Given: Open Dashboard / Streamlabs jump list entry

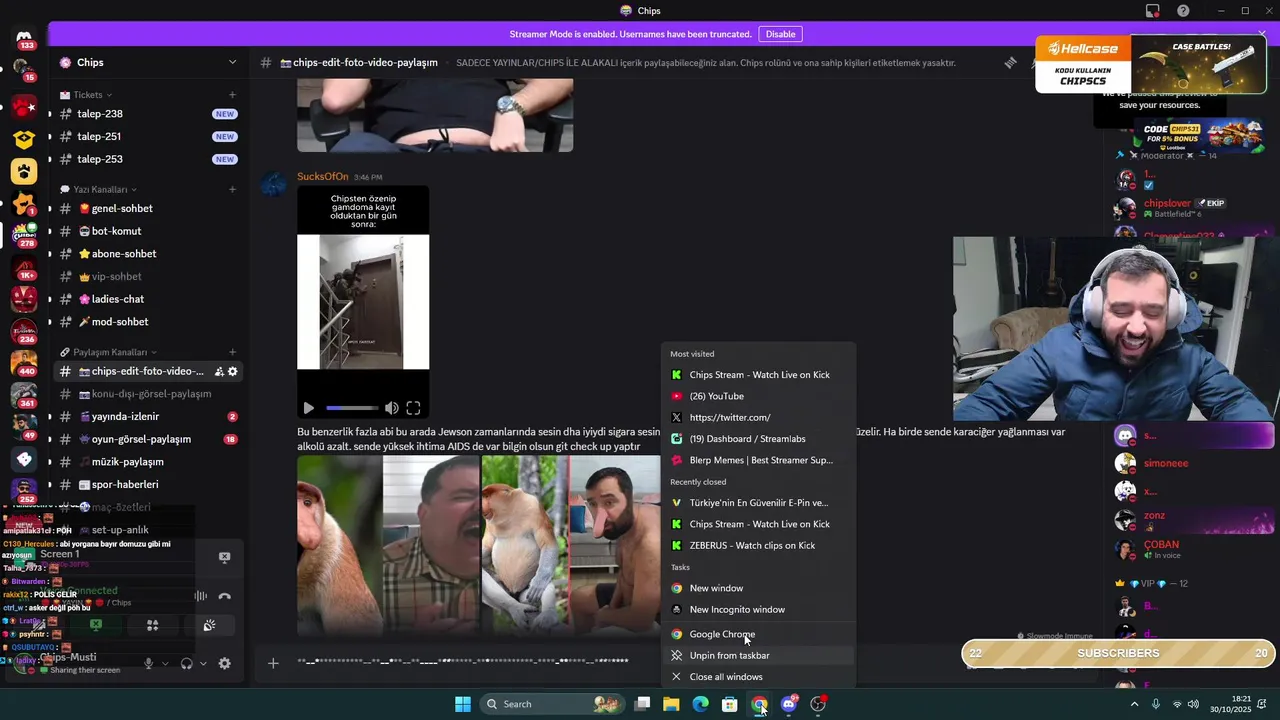Looking at the screenshot, I should (x=759, y=439).
